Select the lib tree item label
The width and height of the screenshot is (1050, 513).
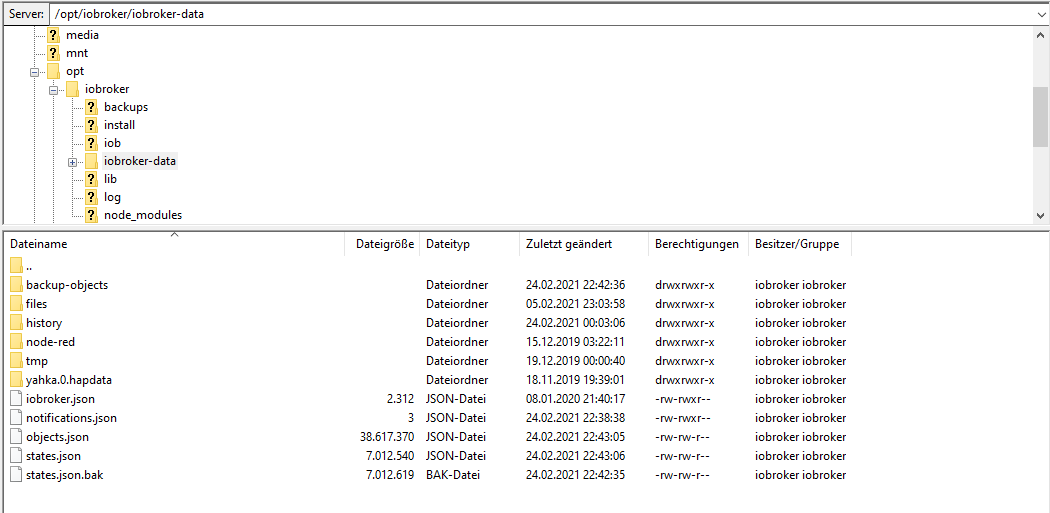[110, 179]
